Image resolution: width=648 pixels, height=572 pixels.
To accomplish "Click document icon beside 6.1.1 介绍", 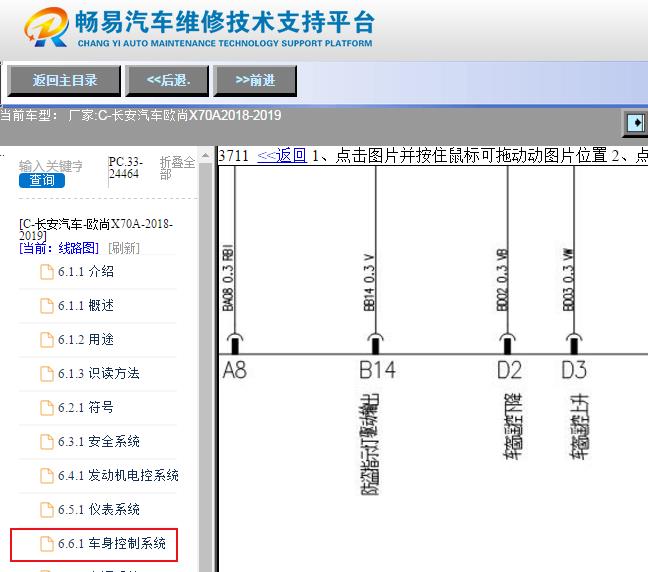I will tap(47, 272).
